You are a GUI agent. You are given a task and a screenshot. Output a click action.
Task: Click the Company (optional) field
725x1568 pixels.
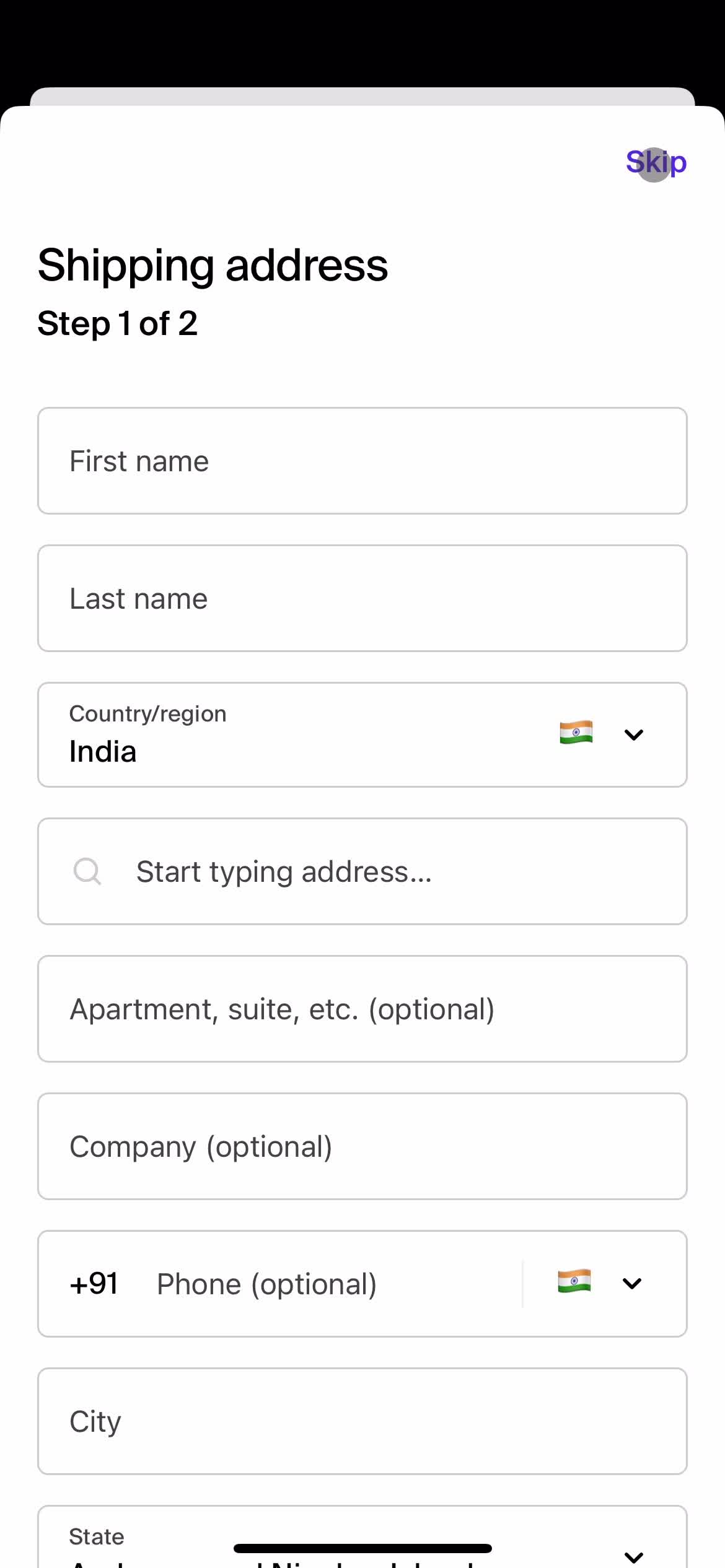coord(362,1146)
